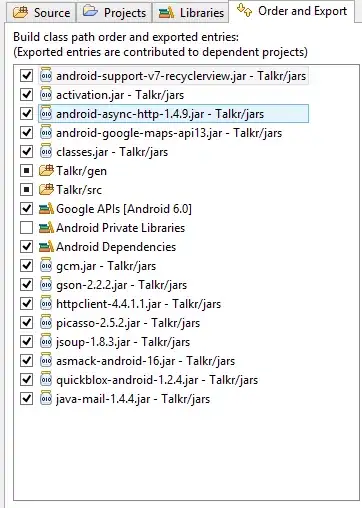Viewport: 362px width, 508px height.
Task: Uncheck Android Dependencies checkbox
Action: pyautogui.click(x=26, y=247)
